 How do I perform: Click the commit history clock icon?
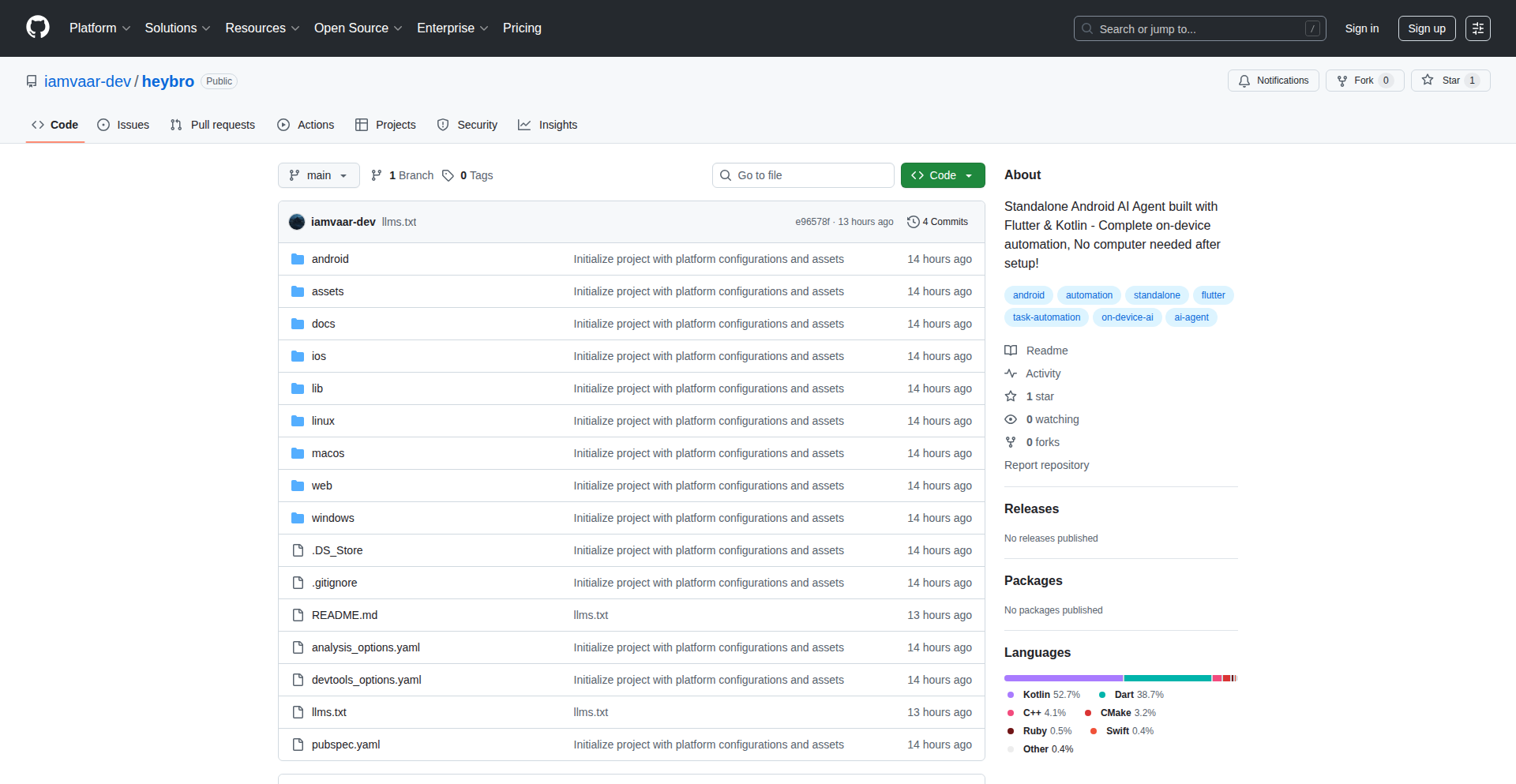point(913,222)
